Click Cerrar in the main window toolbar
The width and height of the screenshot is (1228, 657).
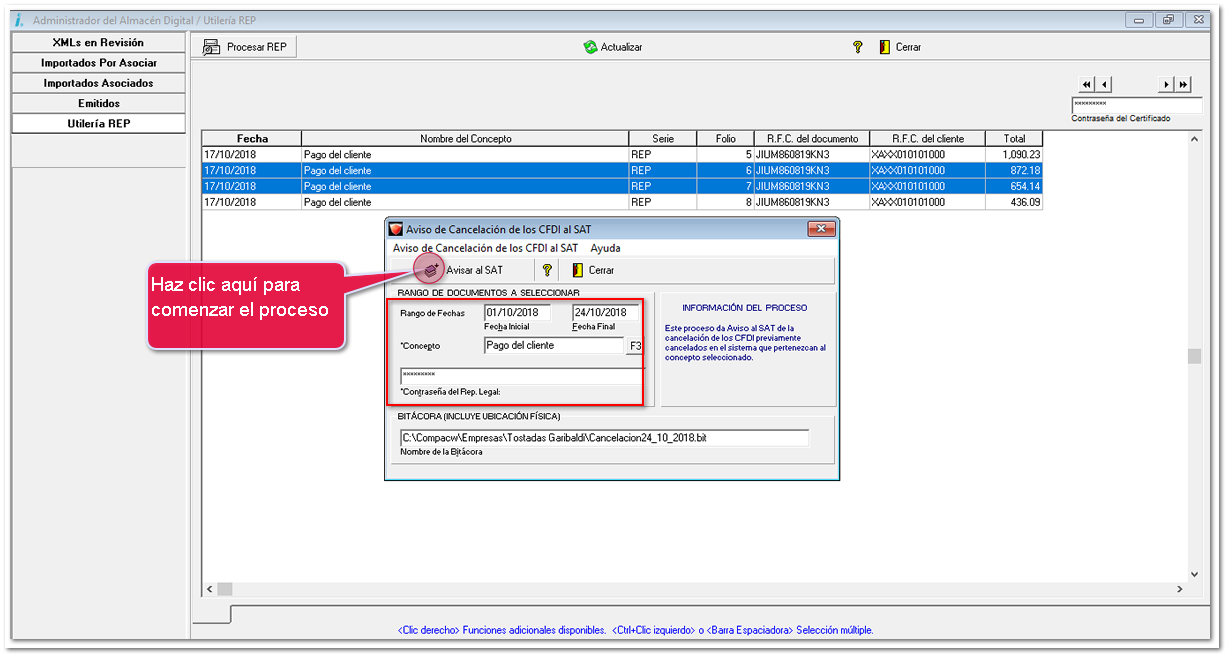900,47
